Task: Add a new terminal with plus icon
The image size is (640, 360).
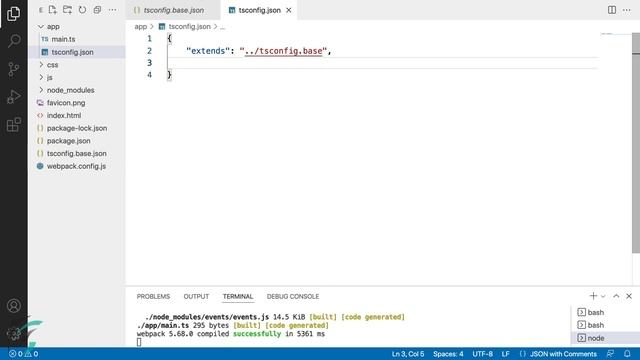Action: 593,296
